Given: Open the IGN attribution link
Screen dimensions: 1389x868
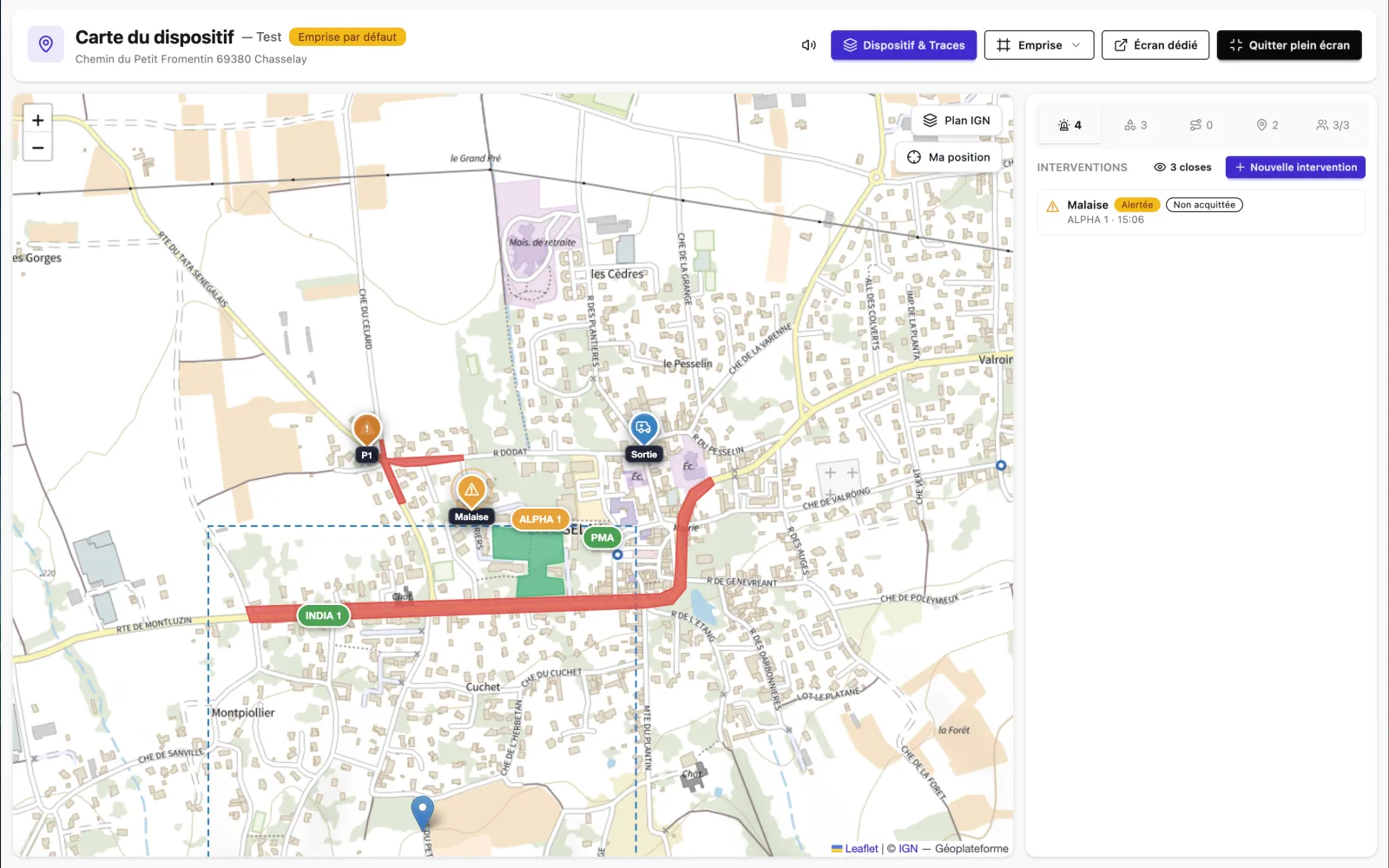Looking at the screenshot, I should coord(908,849).
